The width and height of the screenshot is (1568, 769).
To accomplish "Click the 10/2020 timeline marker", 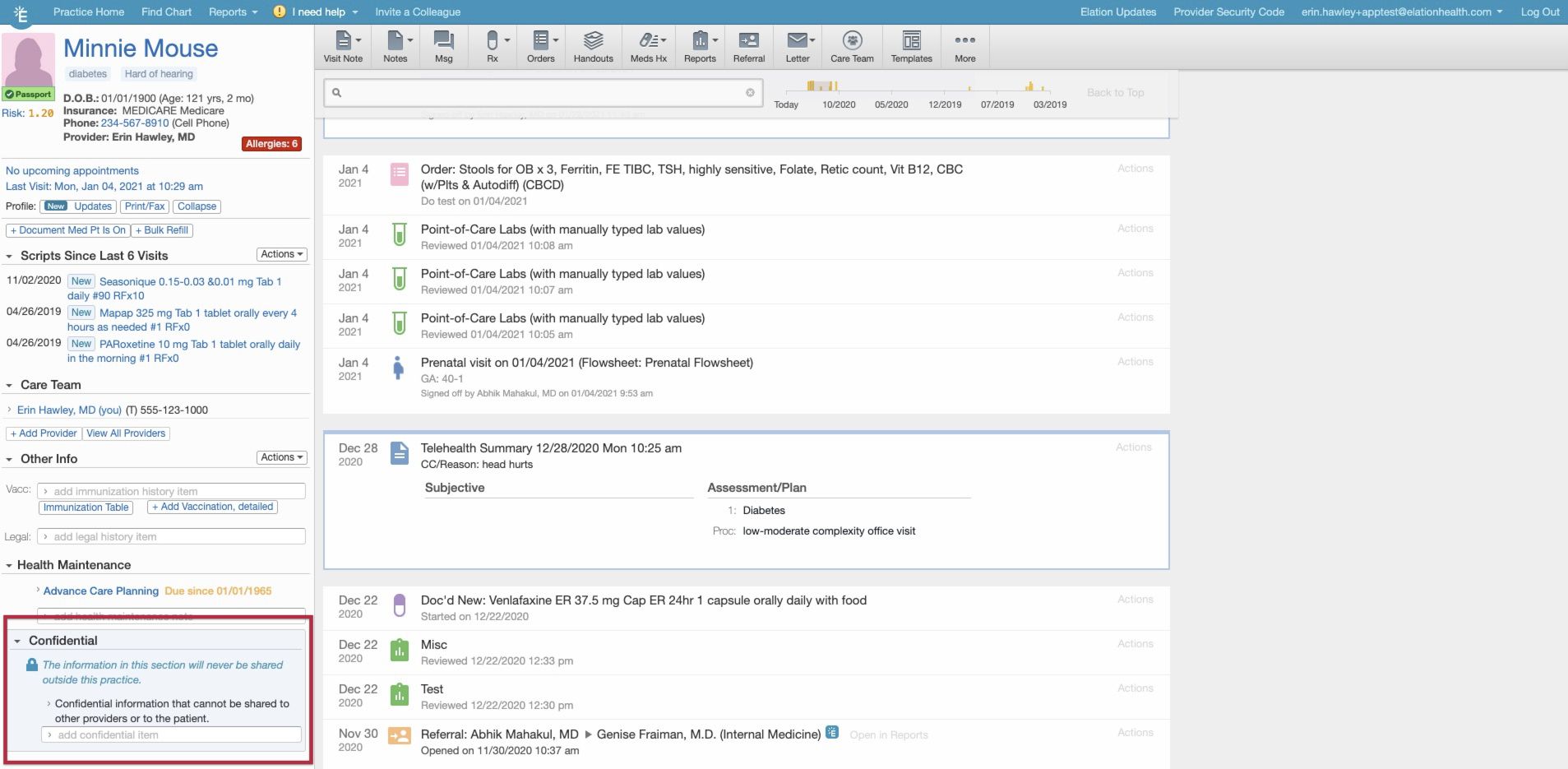I will pyautogui.click(x=839, y=104).
